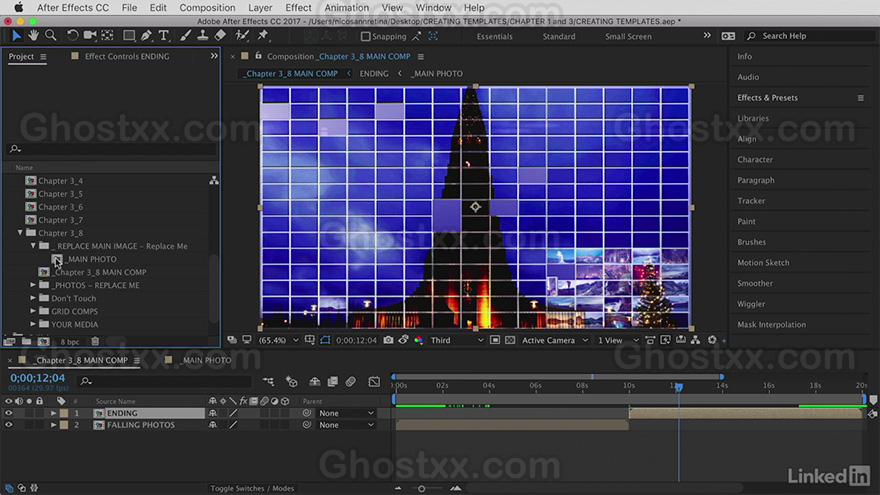Select the Pan Behind anchor tool

(107, 35)
